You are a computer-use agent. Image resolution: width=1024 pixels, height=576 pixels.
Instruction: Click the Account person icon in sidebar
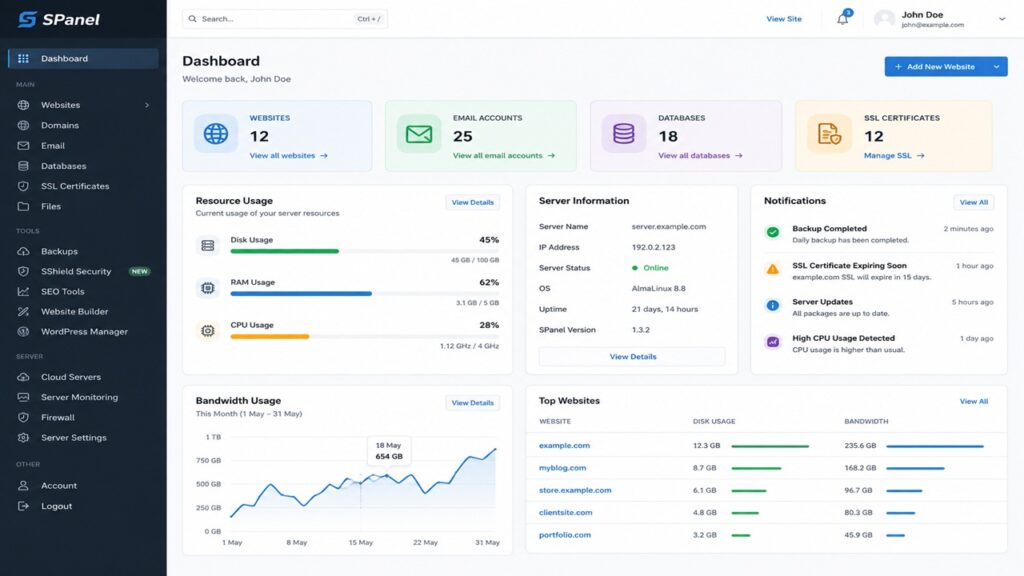[24, 485]
